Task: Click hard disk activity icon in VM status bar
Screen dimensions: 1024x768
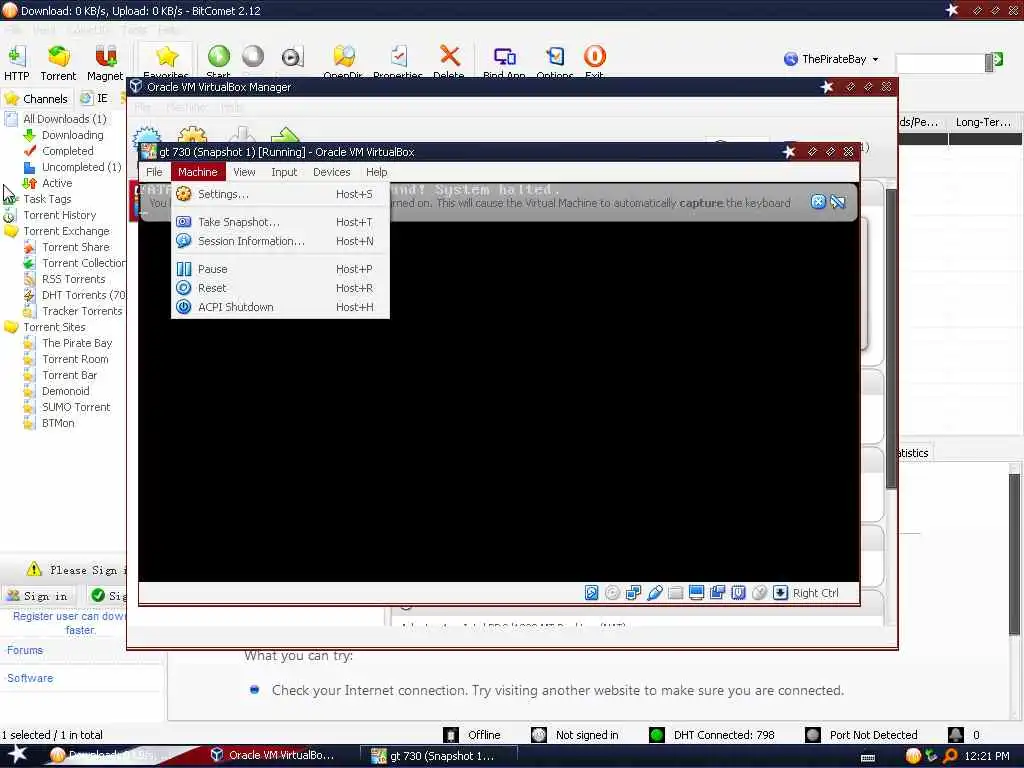Action: pos(591,593)
